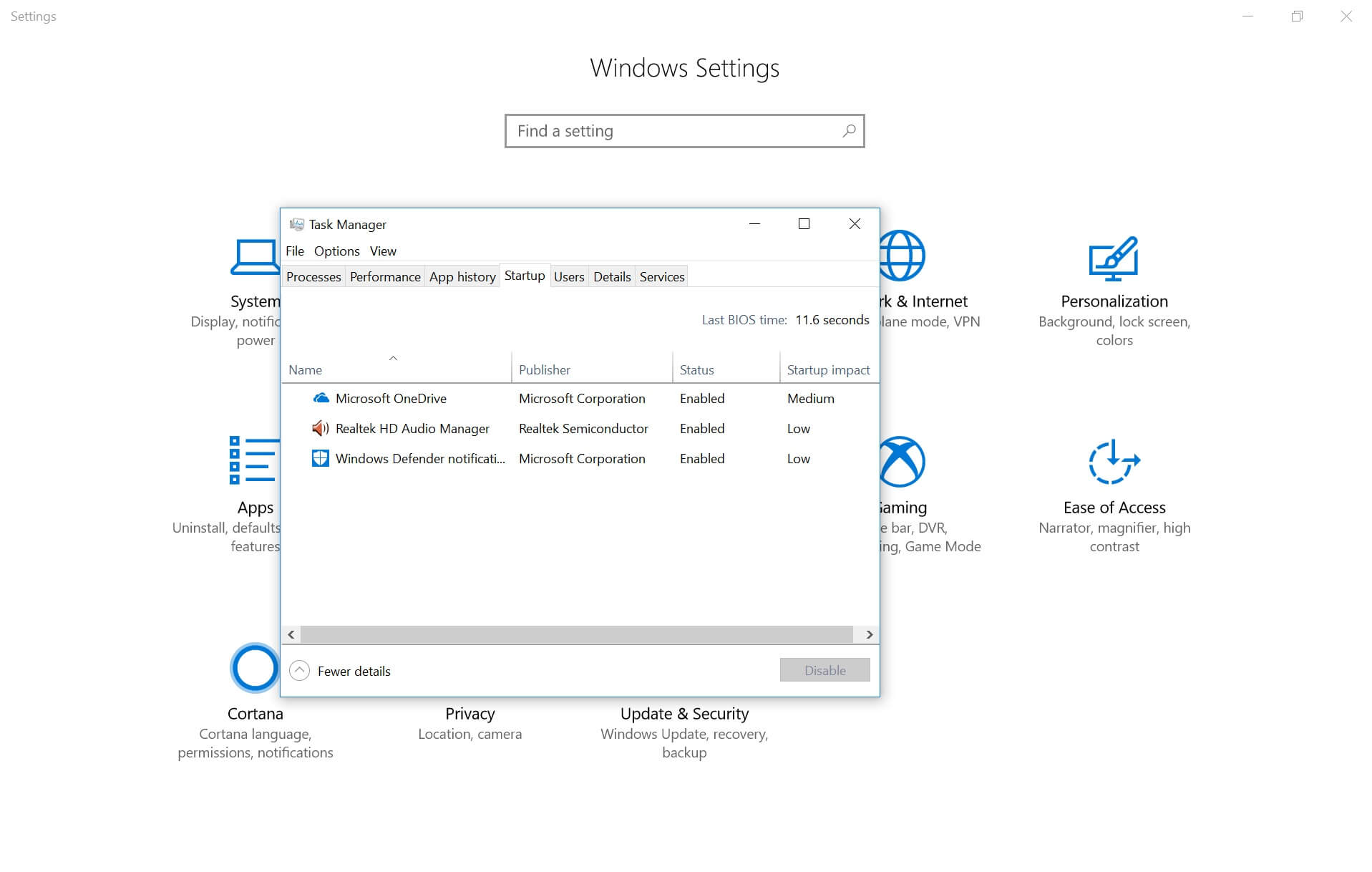1372x872 pixels.
Task: Minimize the Settings window
Action: coord(1247,16)
